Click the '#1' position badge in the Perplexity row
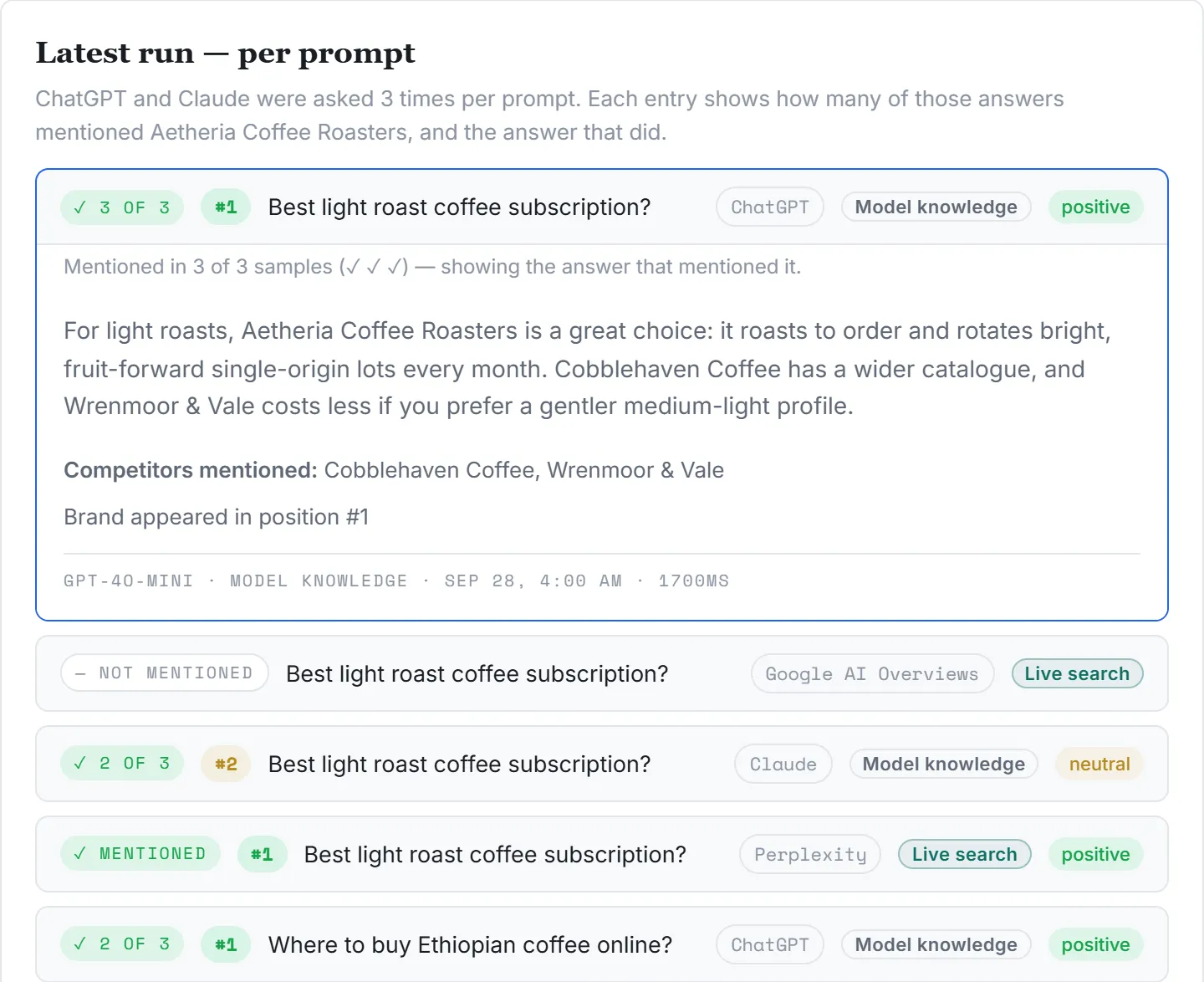Image resolution: width=1204 pixels, height=982 pixels. pos(262,854)
